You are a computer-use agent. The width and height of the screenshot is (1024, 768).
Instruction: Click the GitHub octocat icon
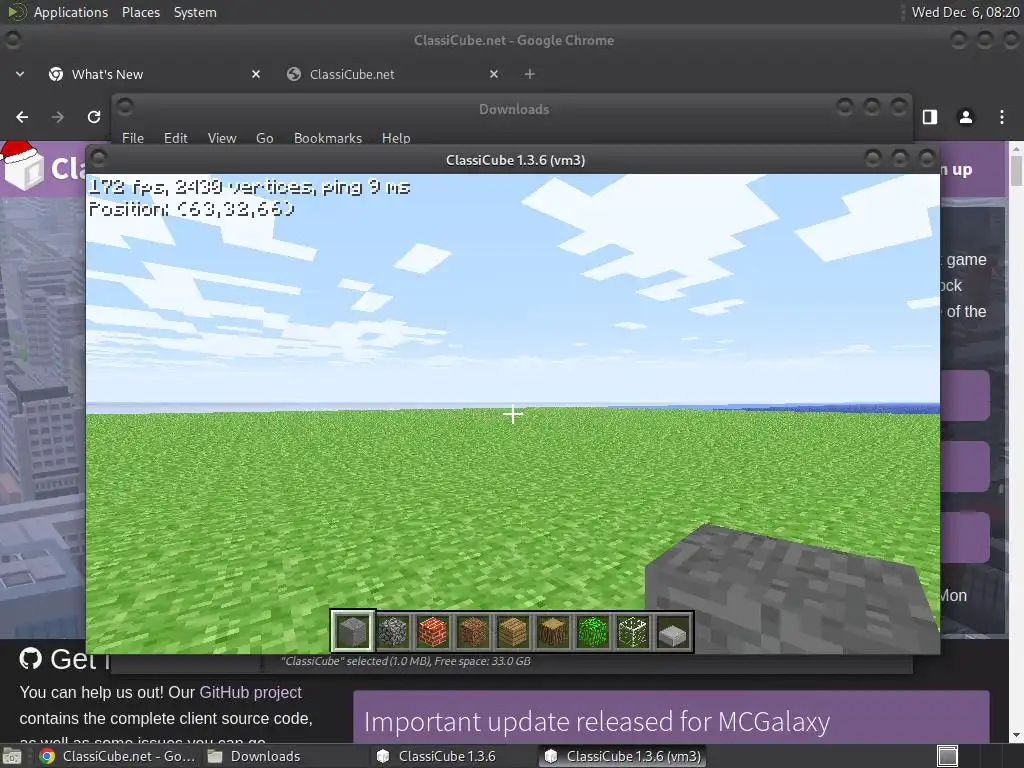point(31,659)
